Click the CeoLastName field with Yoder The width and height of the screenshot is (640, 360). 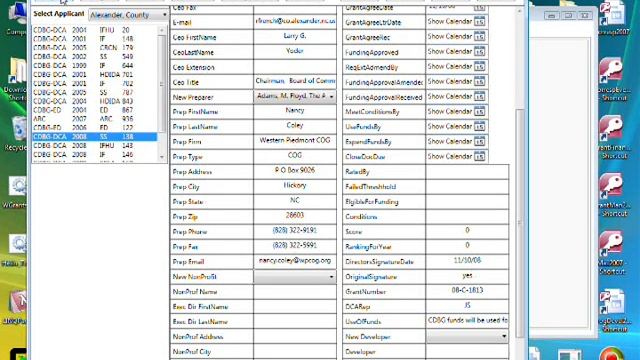[x=295, y=51]
